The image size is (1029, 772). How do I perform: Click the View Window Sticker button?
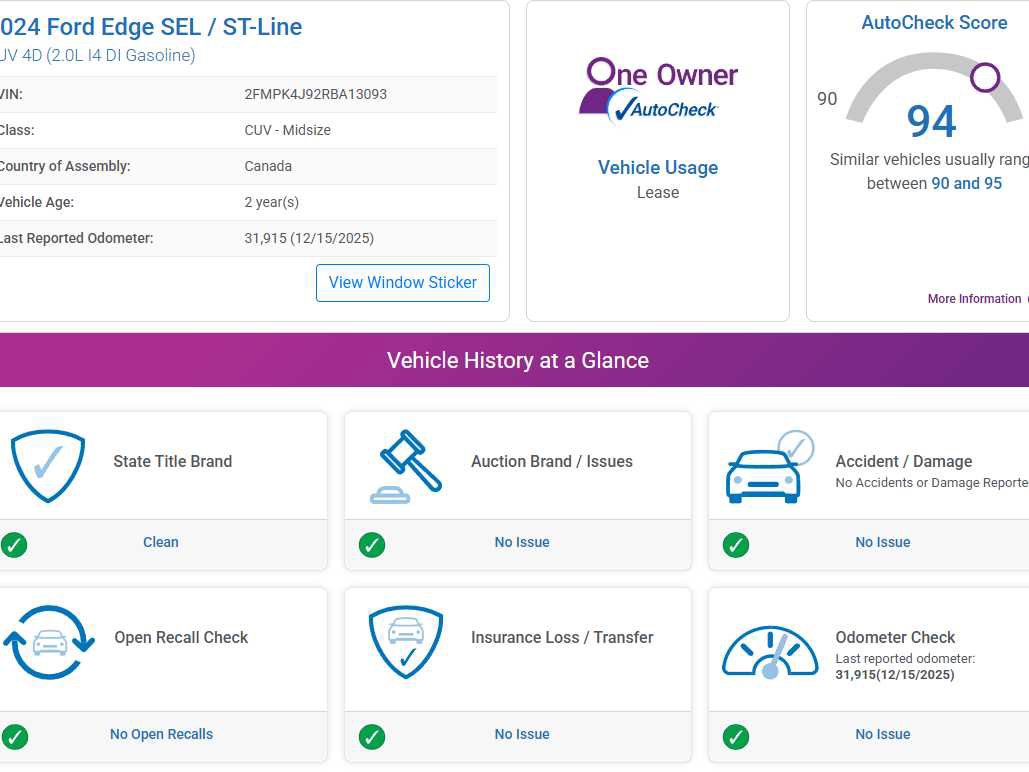point(403,283)
